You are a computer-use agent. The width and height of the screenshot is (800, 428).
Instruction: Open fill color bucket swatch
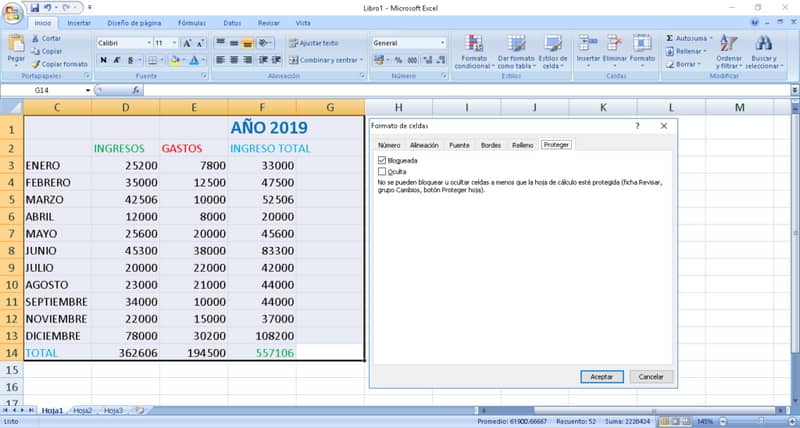pos(174,60)
